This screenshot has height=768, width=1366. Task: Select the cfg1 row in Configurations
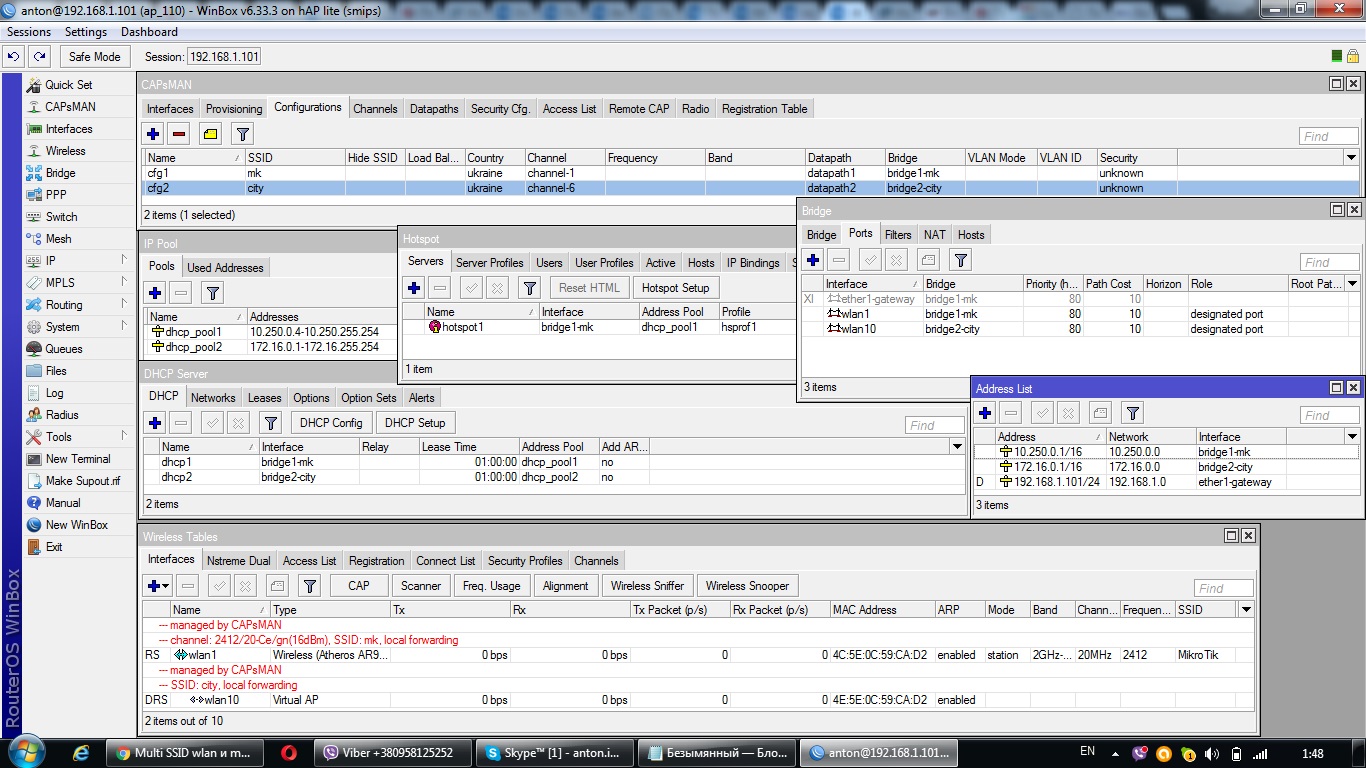[x=158, y=173]
